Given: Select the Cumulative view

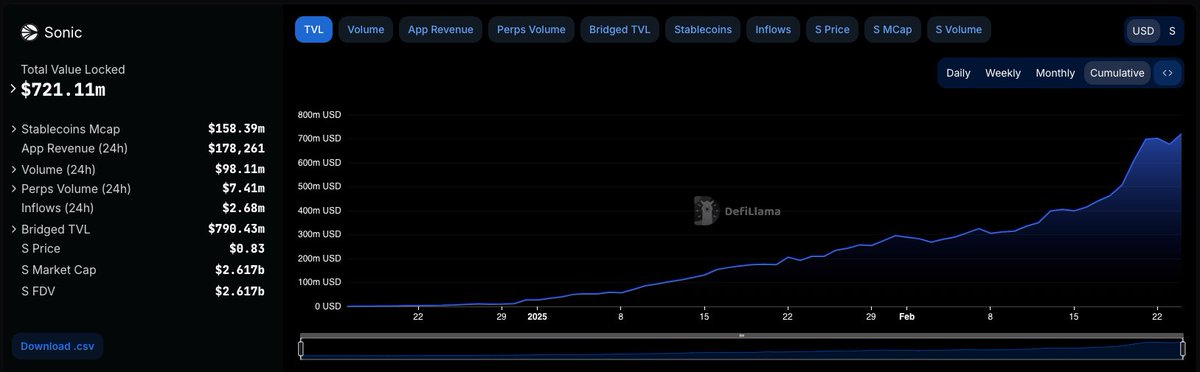Looking at the screenshot, I should (1117, 73).
